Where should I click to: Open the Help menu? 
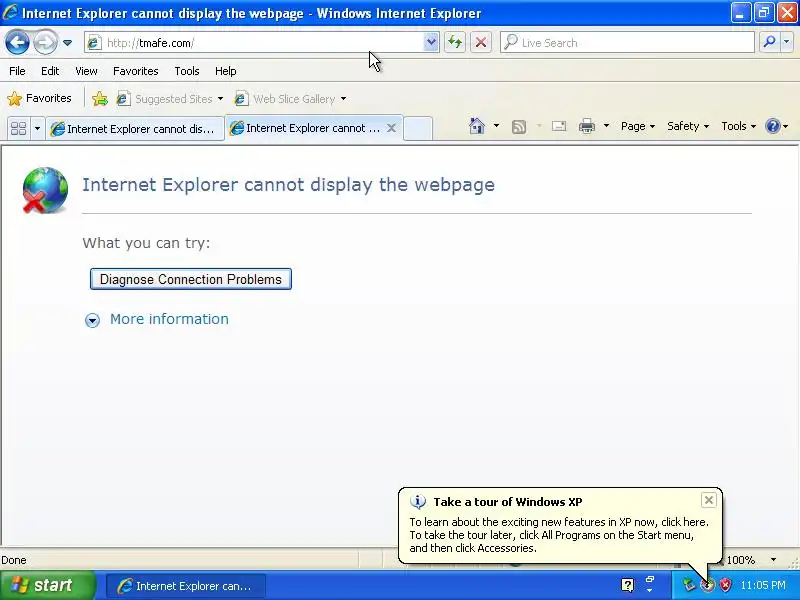pos(226,71)
